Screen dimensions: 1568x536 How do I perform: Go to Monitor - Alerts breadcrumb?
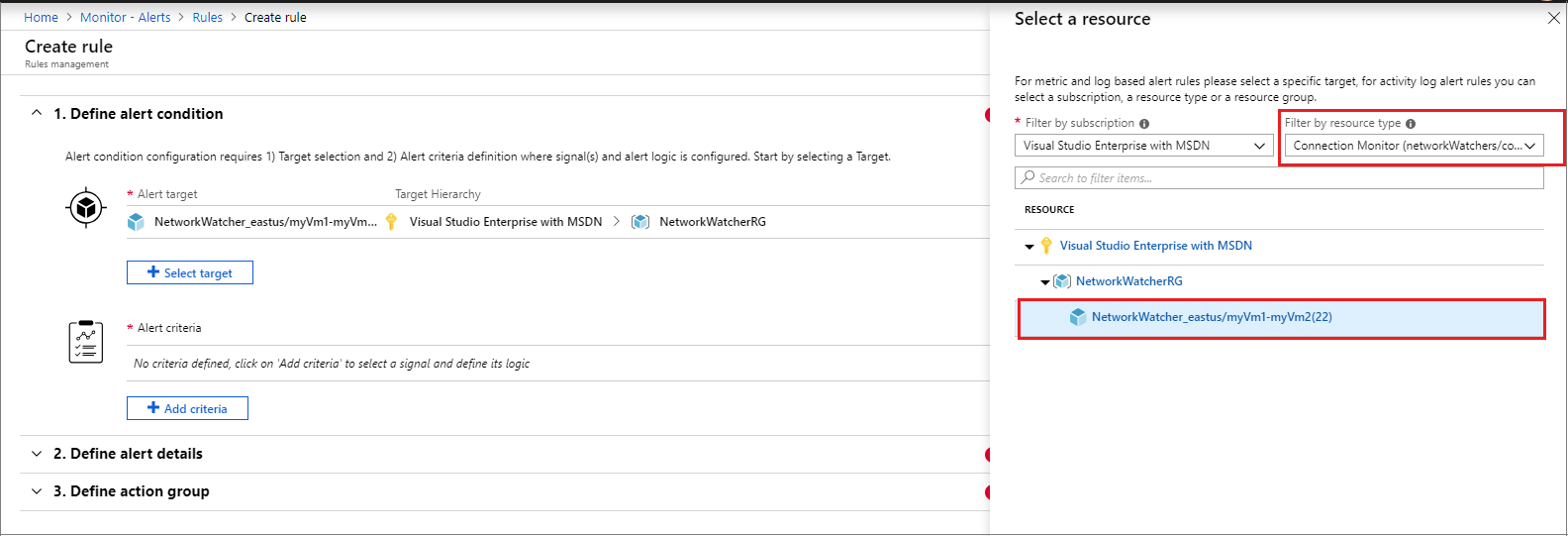click(125, 18)
